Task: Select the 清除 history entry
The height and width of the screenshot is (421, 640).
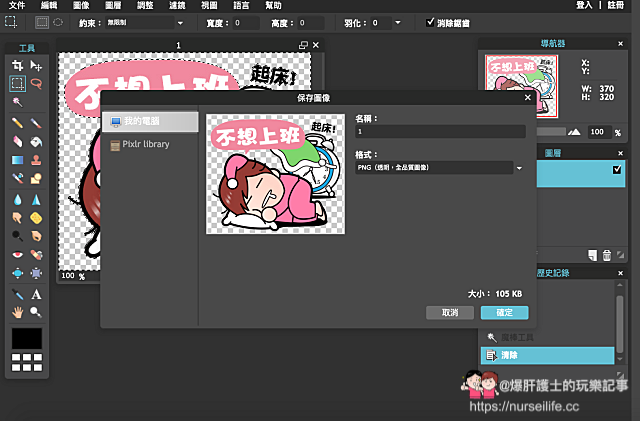Action: [x=547, y=355]
